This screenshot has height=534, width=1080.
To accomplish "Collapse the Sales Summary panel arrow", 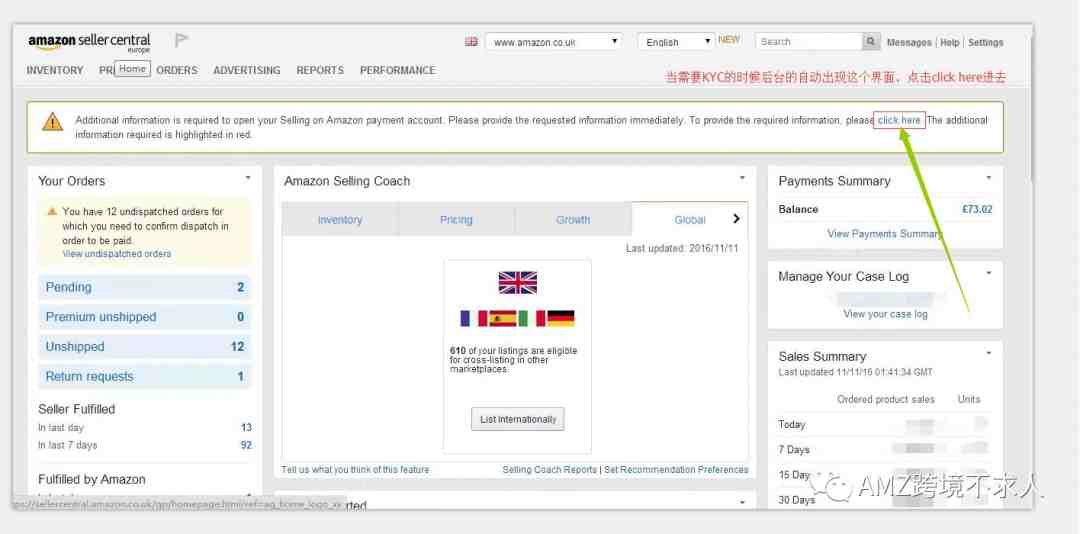I will pos(988,353).
